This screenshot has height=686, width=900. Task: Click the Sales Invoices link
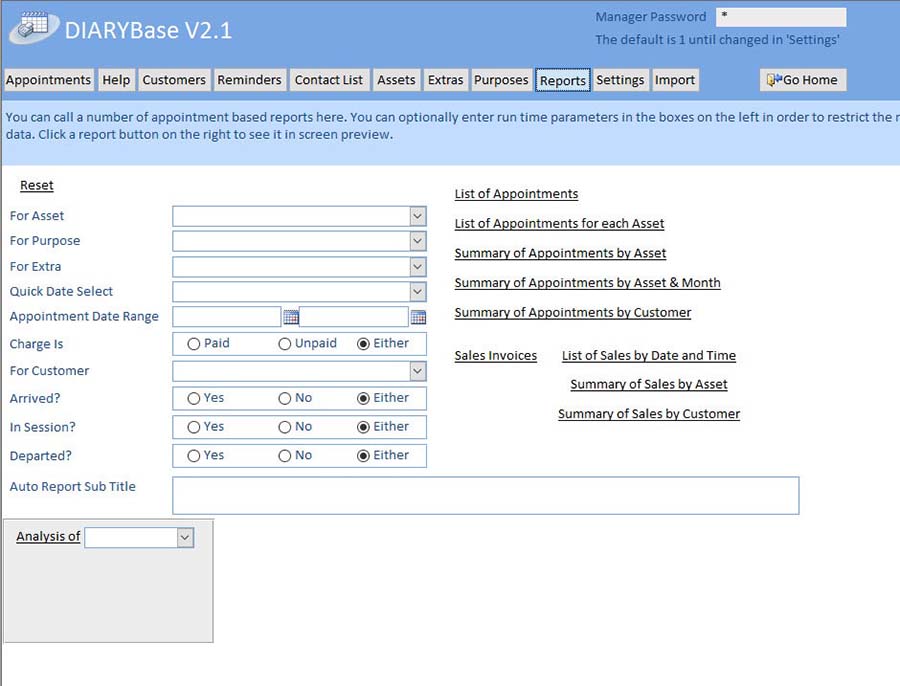point(496,356)
